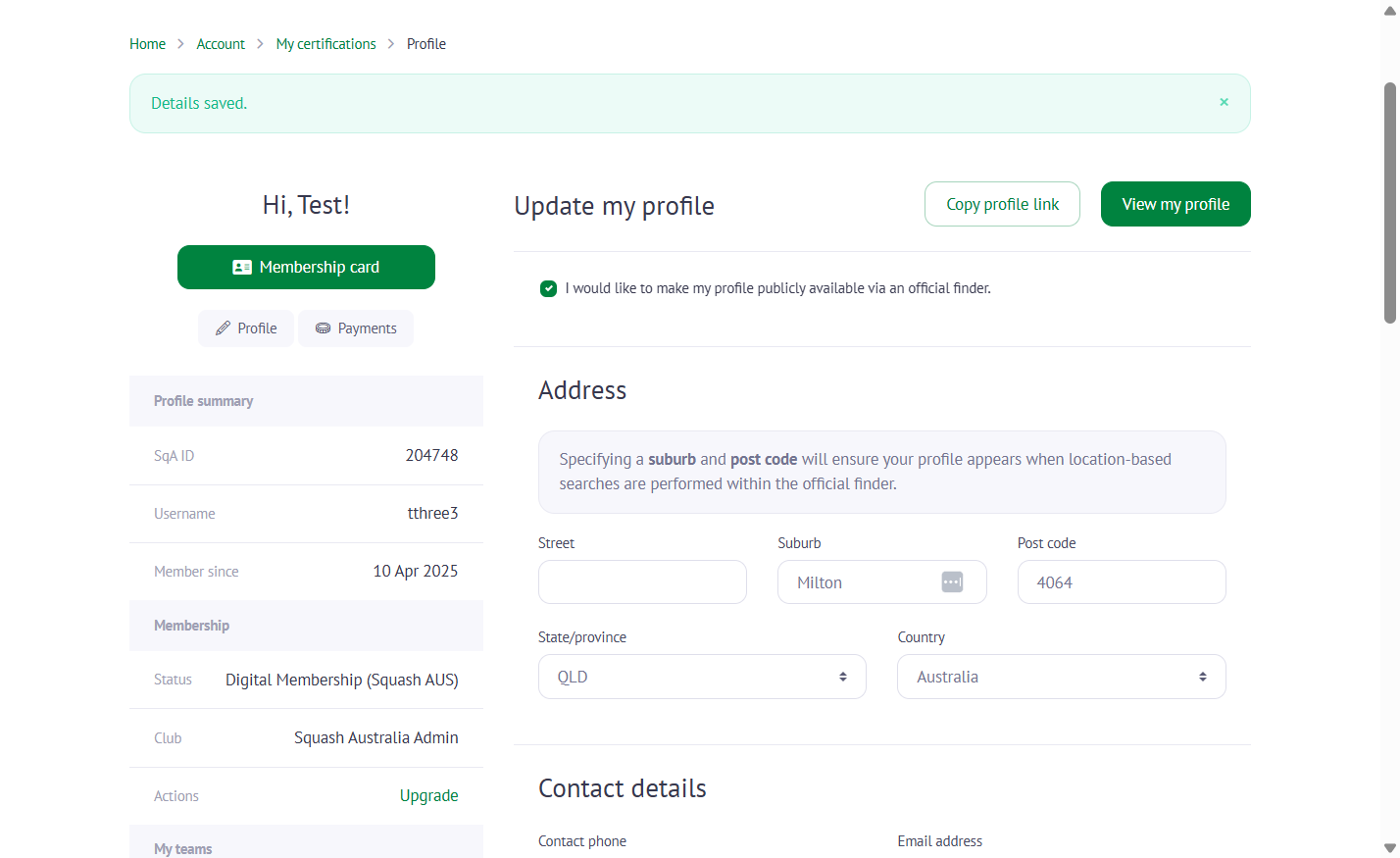
Task: Click the Upgrade link
Action: [429, 795]
